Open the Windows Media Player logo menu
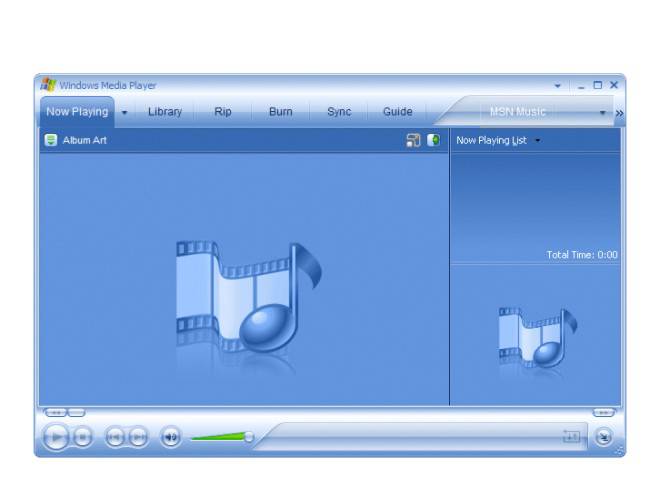This screenshot has height=489, width=660. tap(47, 85)
